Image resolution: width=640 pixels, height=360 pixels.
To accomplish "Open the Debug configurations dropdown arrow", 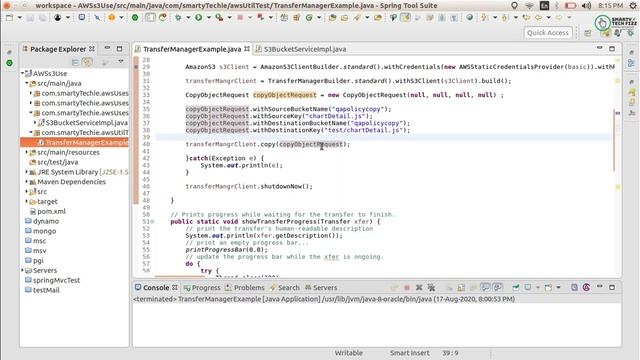I will pyautogui.click(x=188, y=18).
